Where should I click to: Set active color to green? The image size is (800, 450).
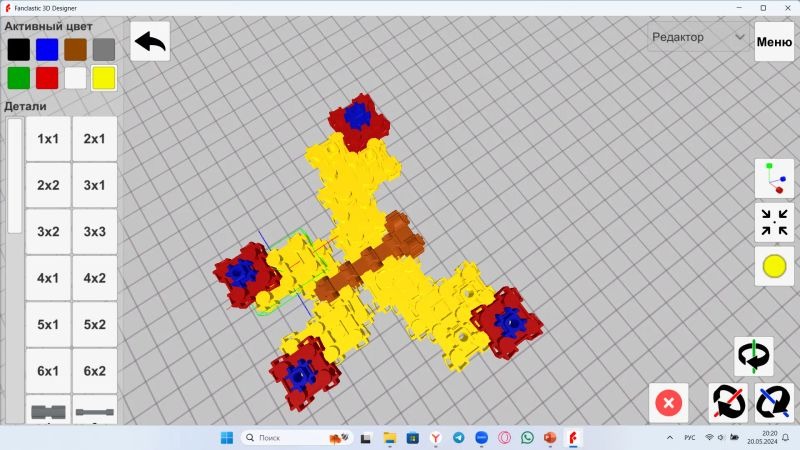[19, 78]
